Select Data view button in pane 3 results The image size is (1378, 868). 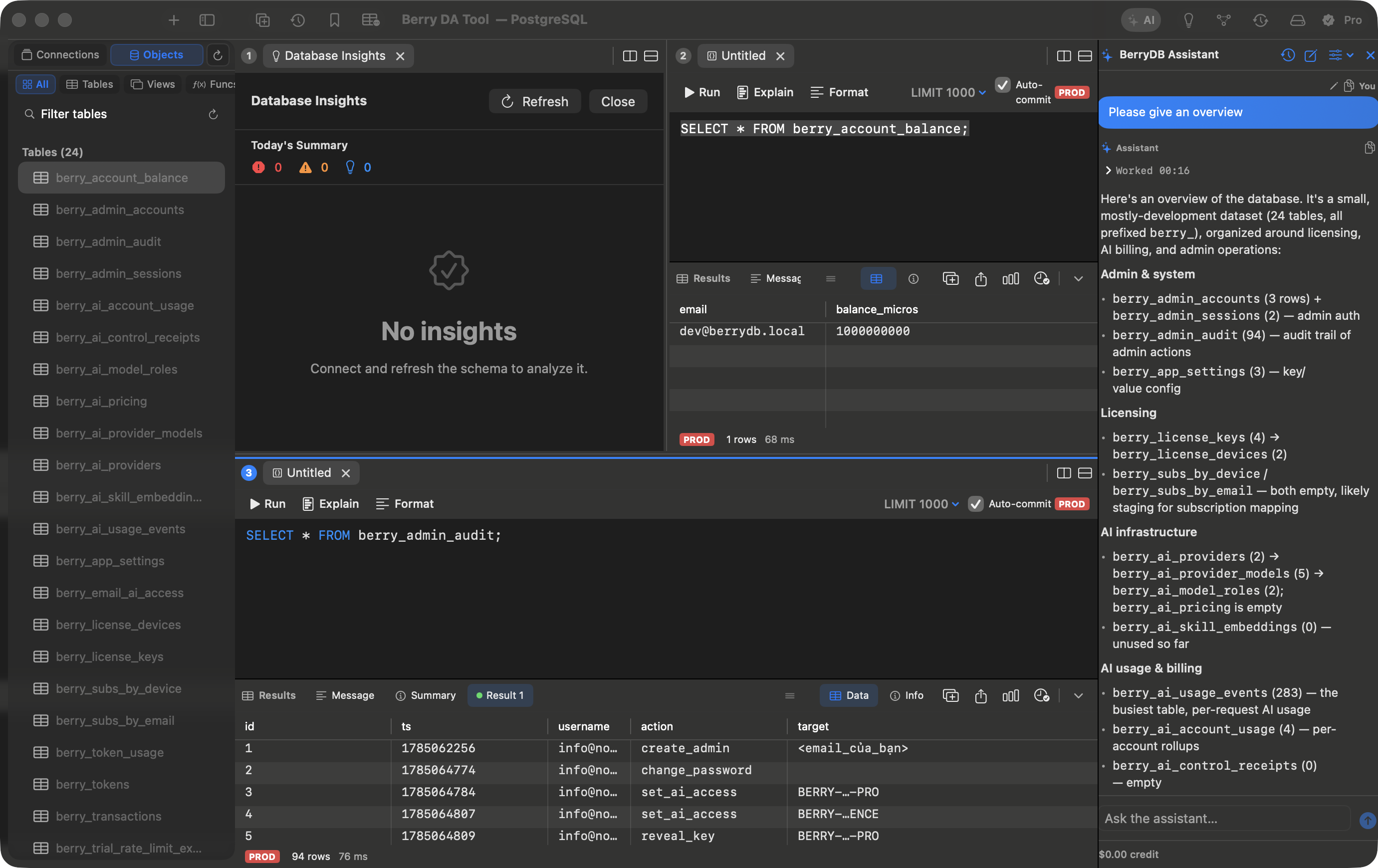849,695
